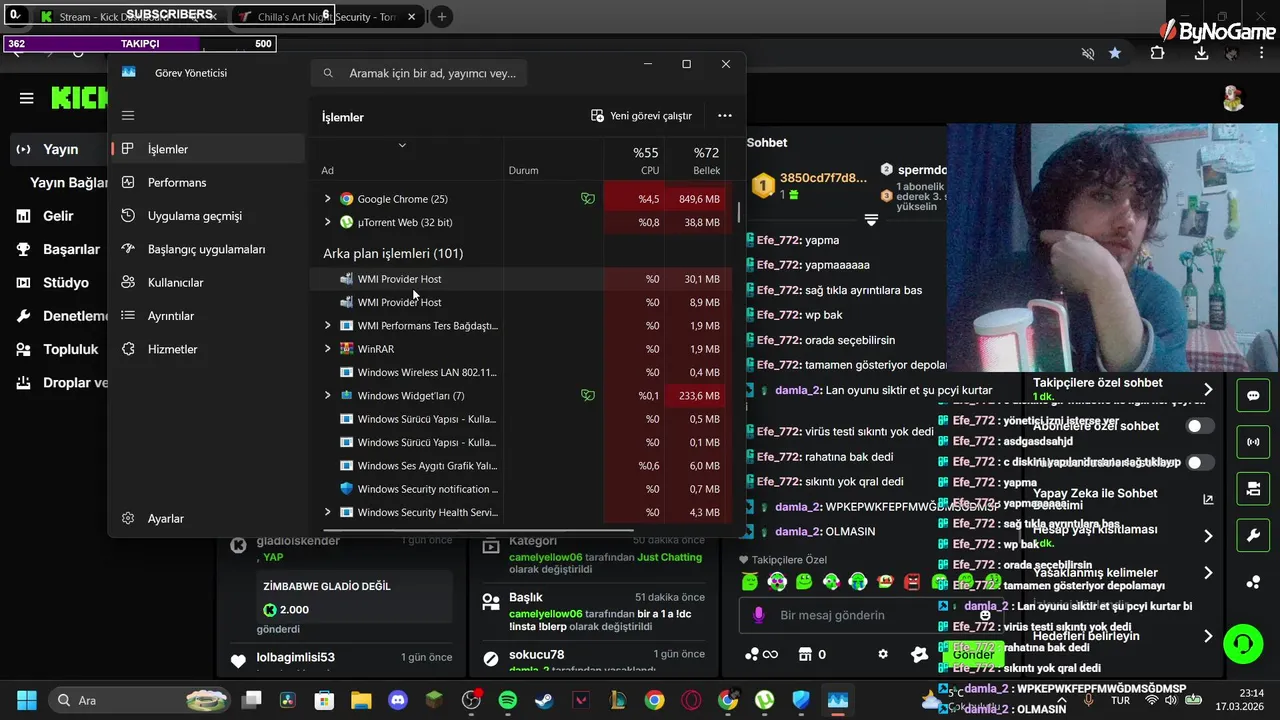Screen dimensions: 1280x720
Task: Open Discord from the taskbar
Action: coord(398,700)
